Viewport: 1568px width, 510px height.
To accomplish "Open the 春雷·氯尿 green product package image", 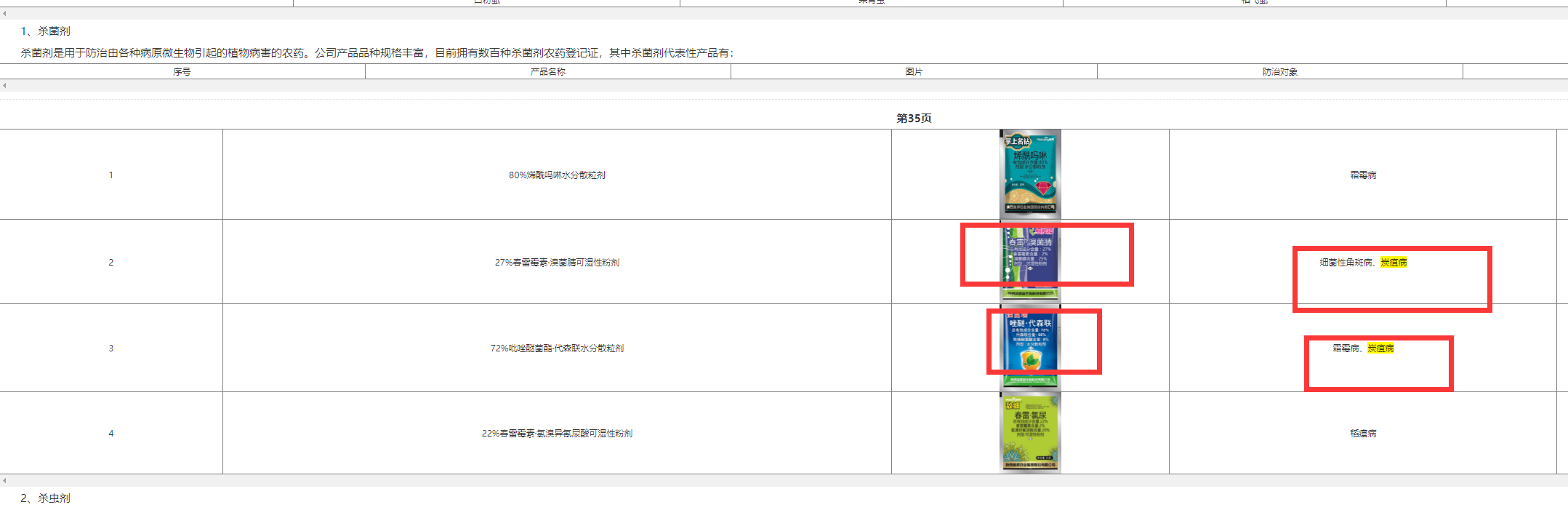I will click(x=1030, y=433).
